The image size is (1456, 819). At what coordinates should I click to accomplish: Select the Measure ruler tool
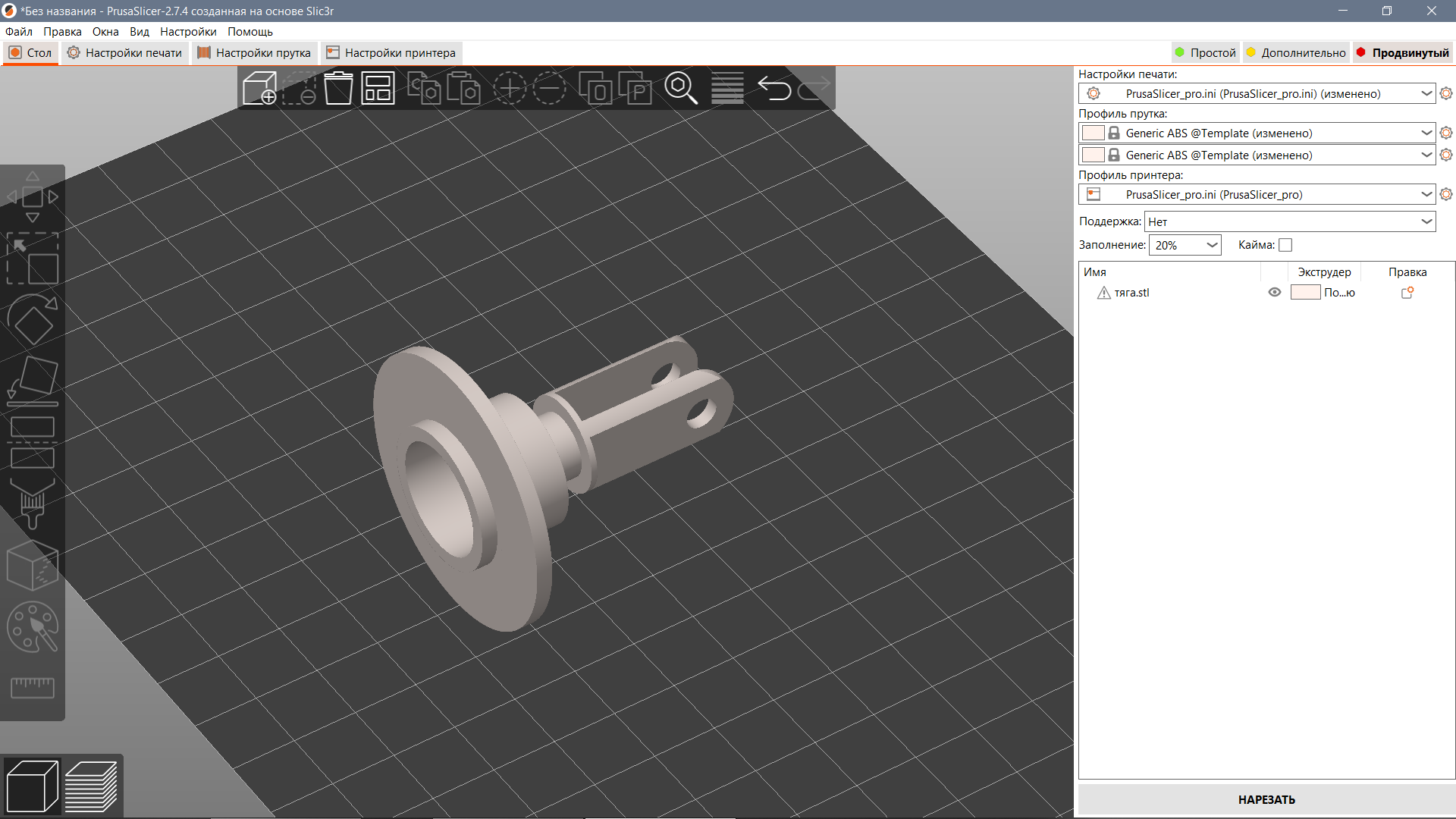coord(33,688)
